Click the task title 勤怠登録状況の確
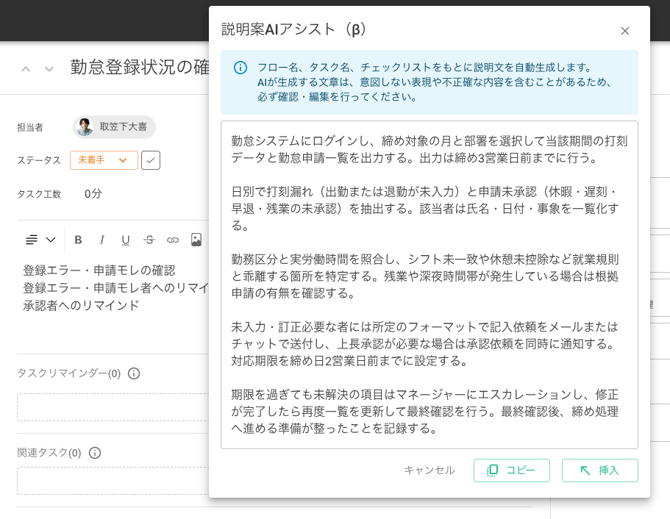The image size is (670, 519). (139, 67)
